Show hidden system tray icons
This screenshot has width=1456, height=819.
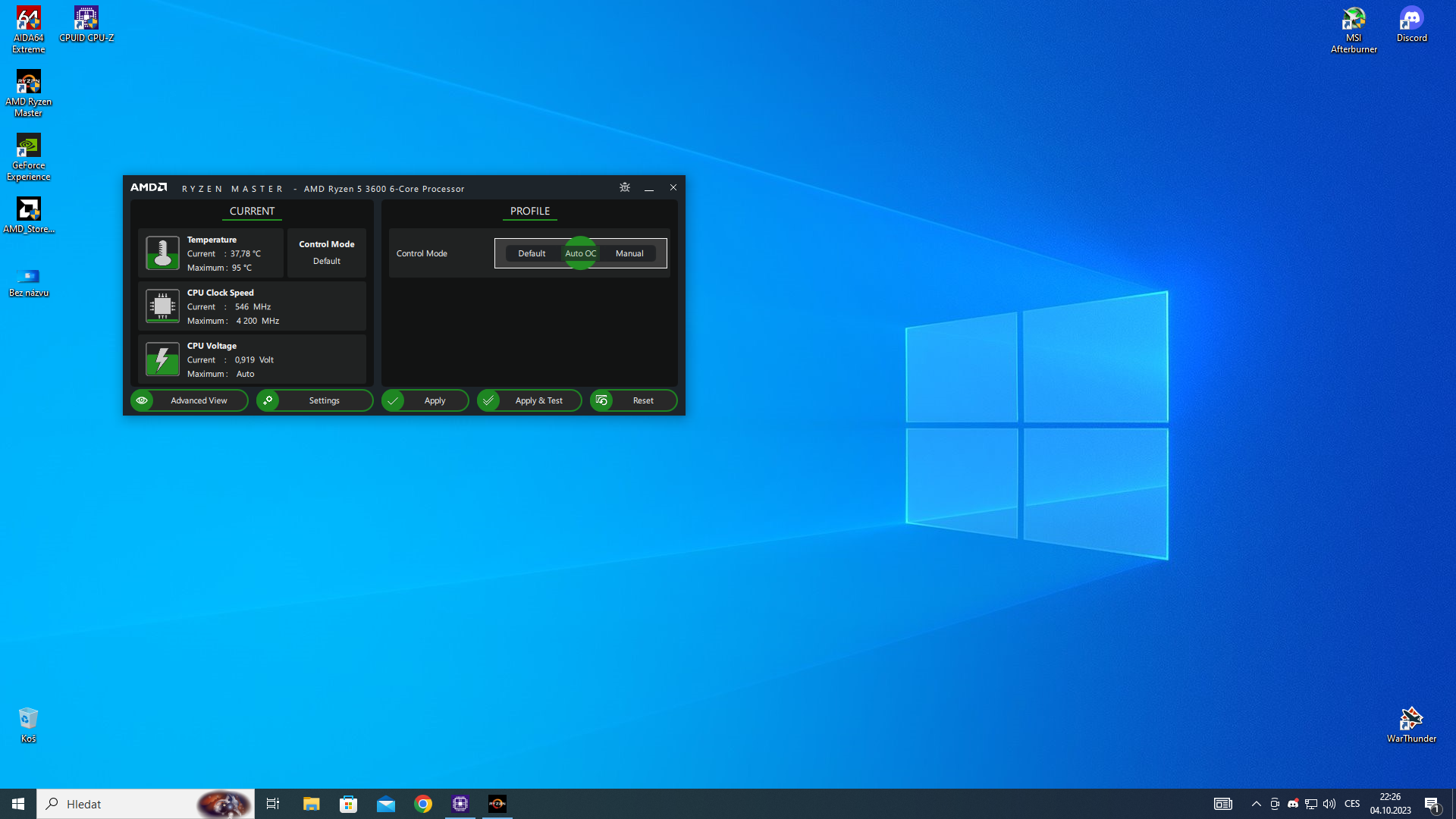point(1257,804)
